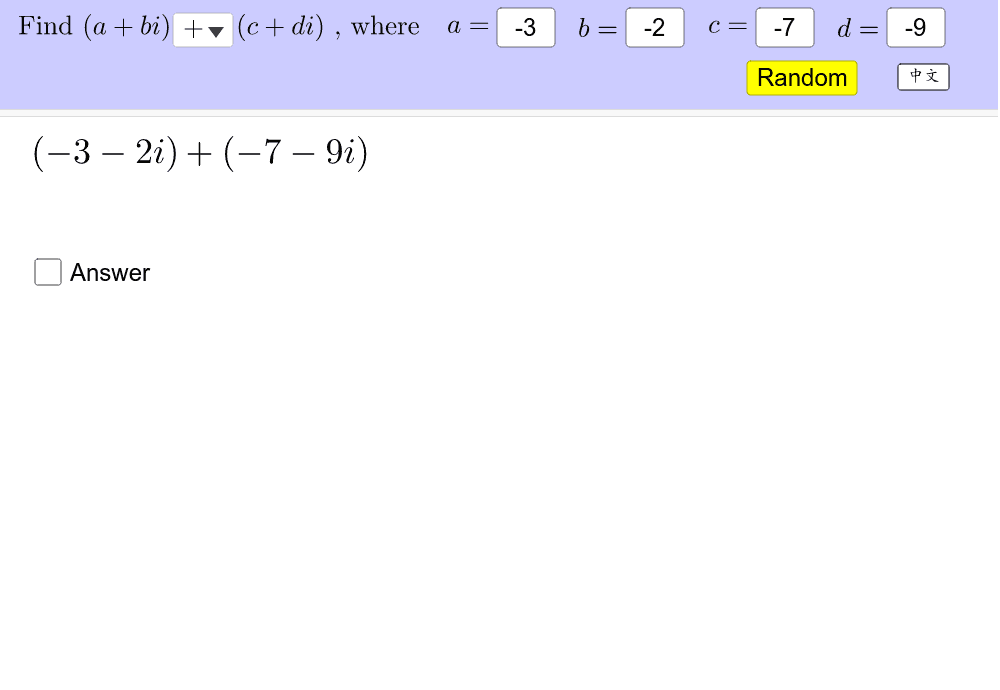Screen dimensions: 1000x690
Task: Generate new values with Random
Action: (801, 77)
